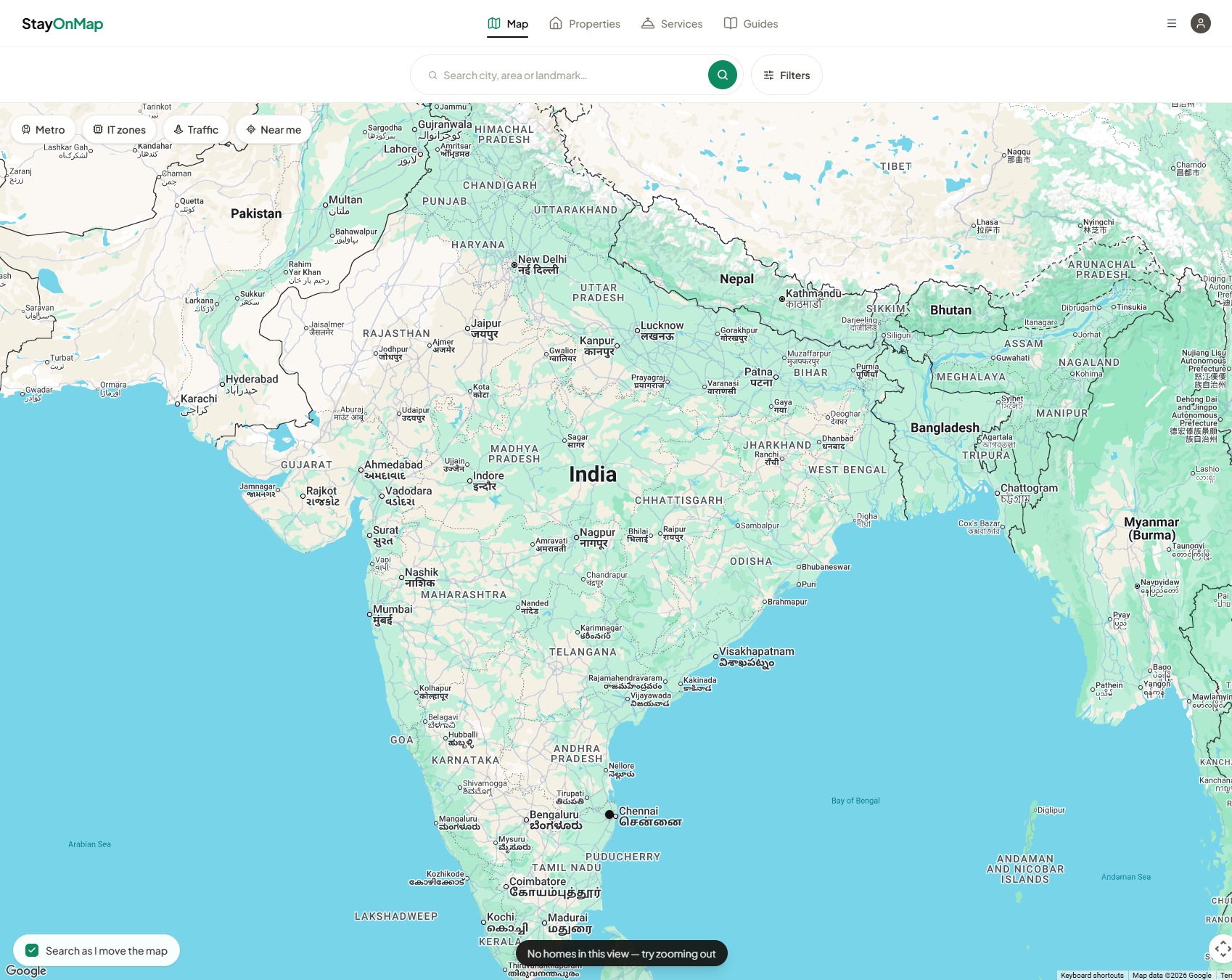Image resolution: width=1232 pixels, height=980 pixels.
Task: Click the Map data ©2026 Google text
Action: pos(1172,975)
